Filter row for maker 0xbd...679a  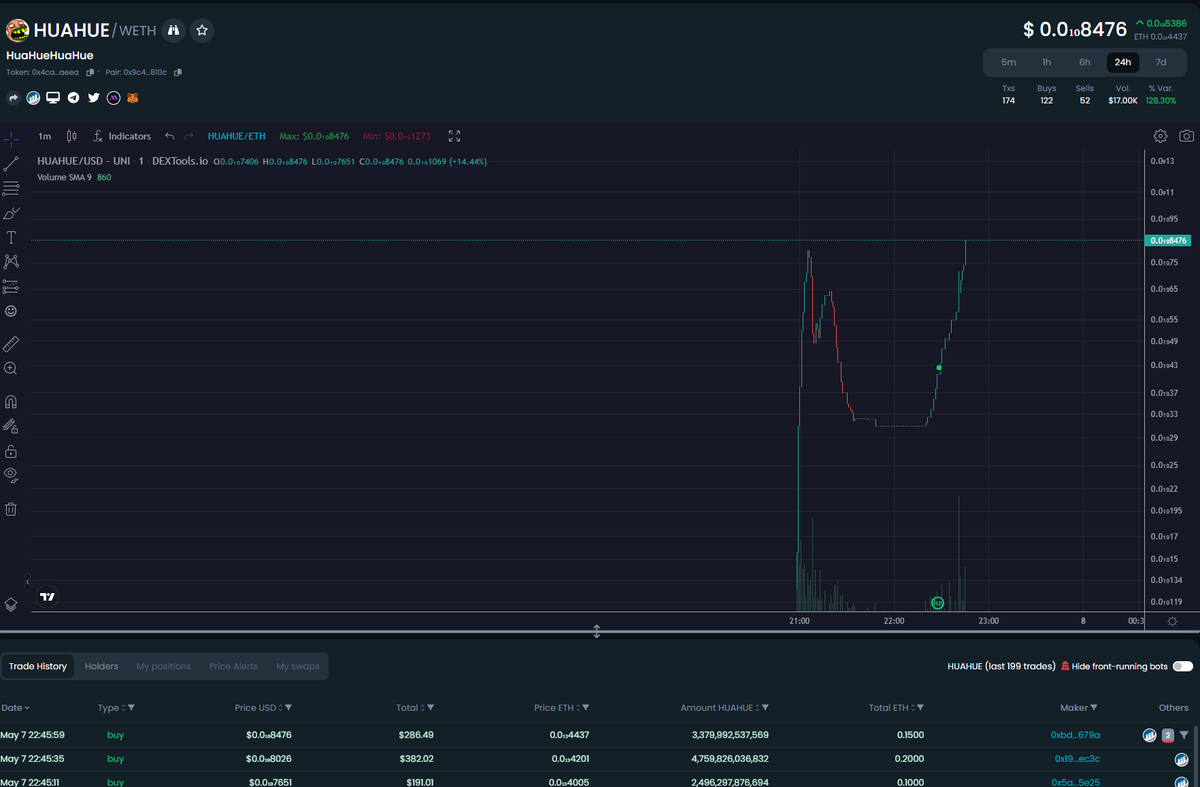(x=1184, y=735)
